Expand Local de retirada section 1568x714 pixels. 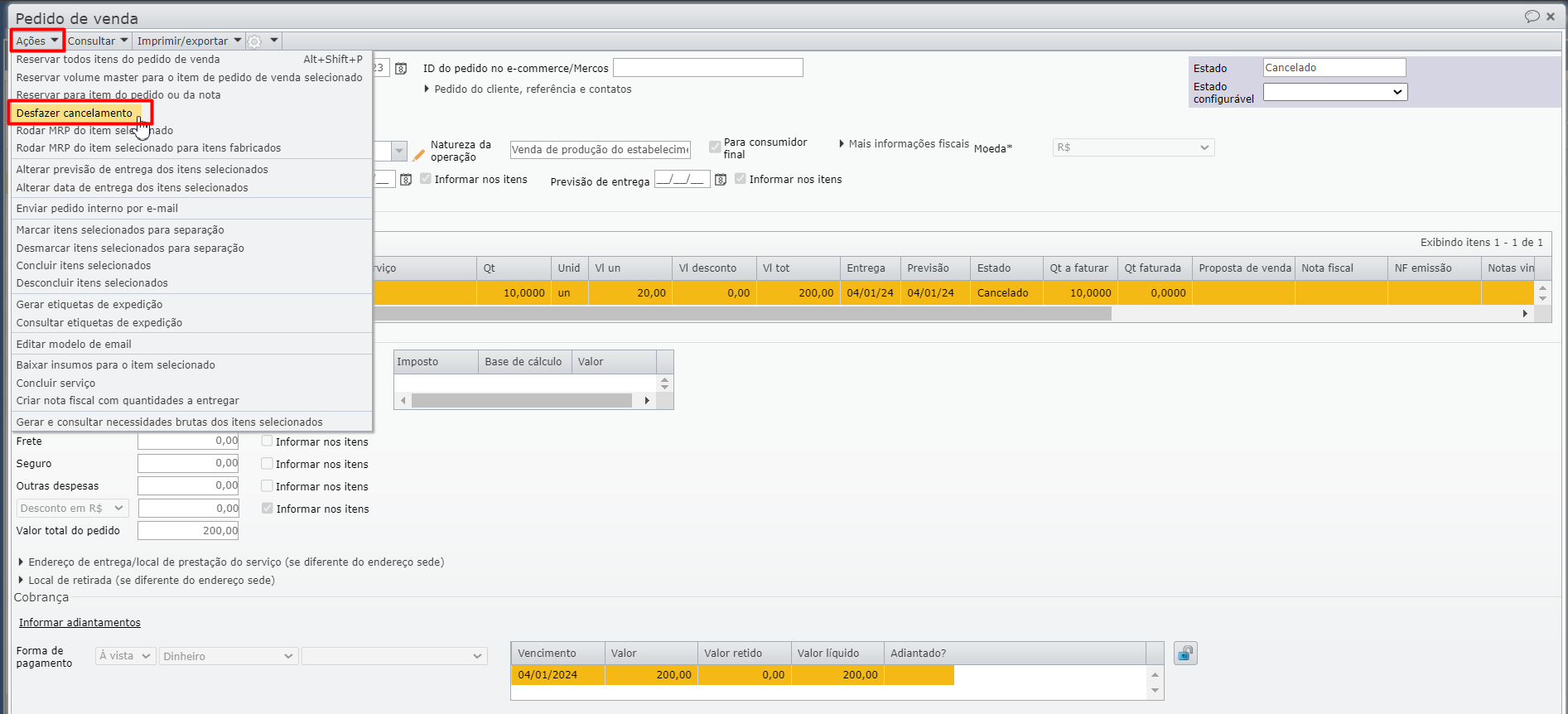coord(147,581)
